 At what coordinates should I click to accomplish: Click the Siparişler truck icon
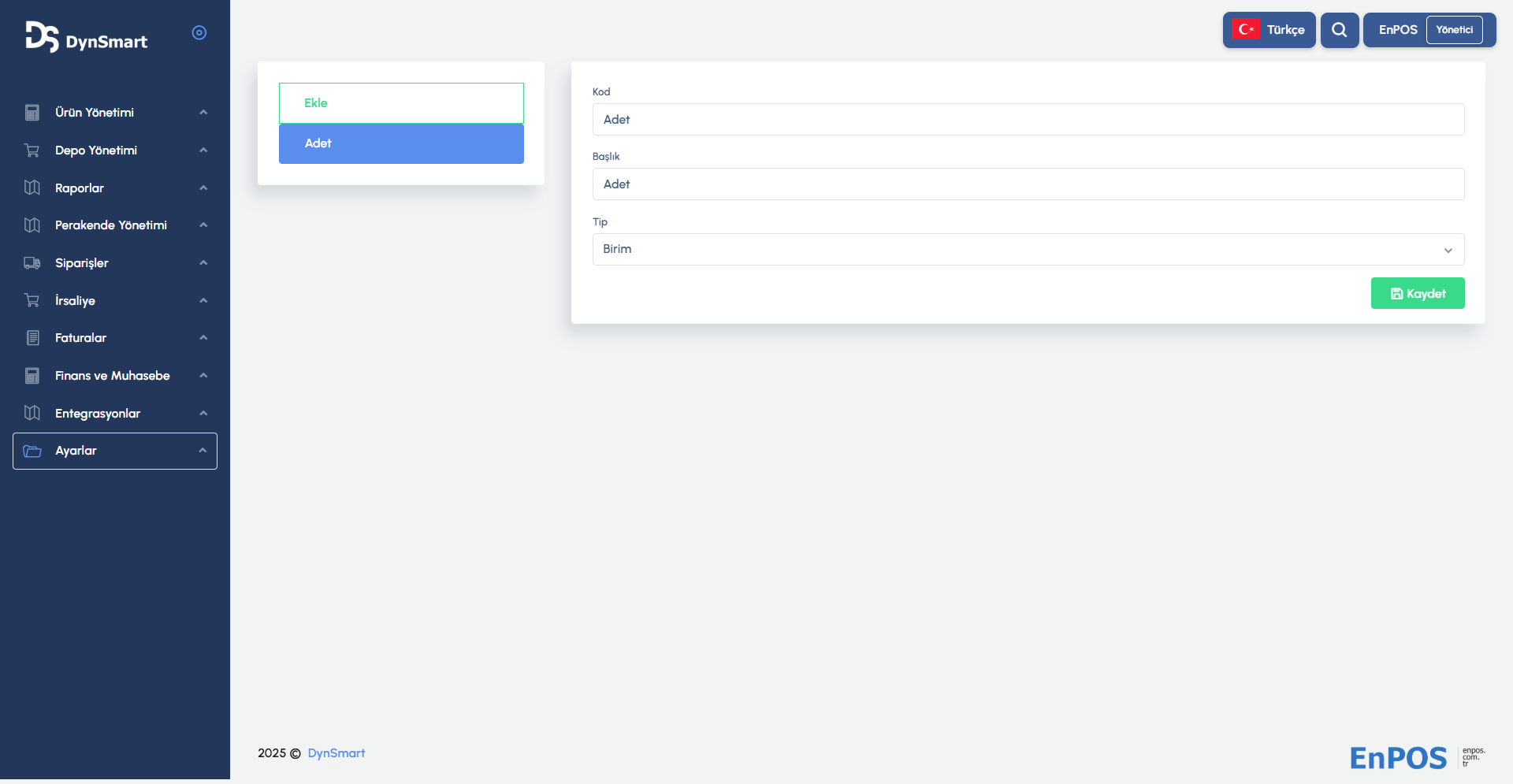[x=32, y=263]
